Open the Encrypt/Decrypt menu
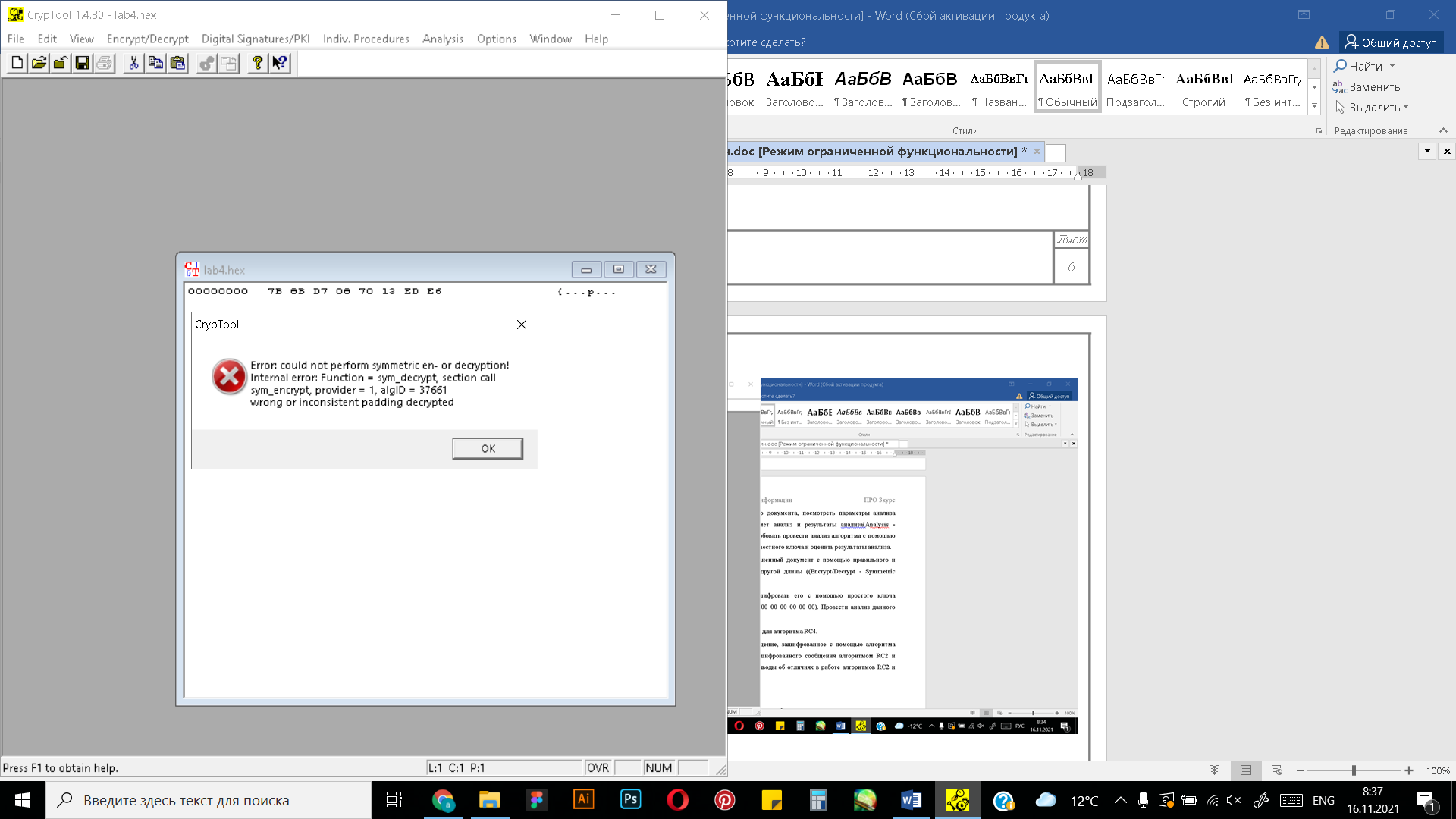Viewport: 1456px width, 819px height. [148, 39]
